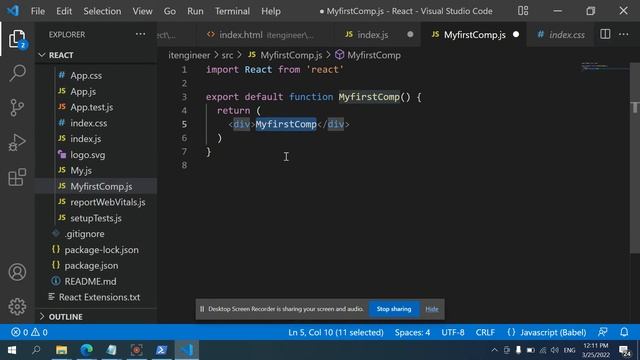Open App.test.js in the explorer

91,107
